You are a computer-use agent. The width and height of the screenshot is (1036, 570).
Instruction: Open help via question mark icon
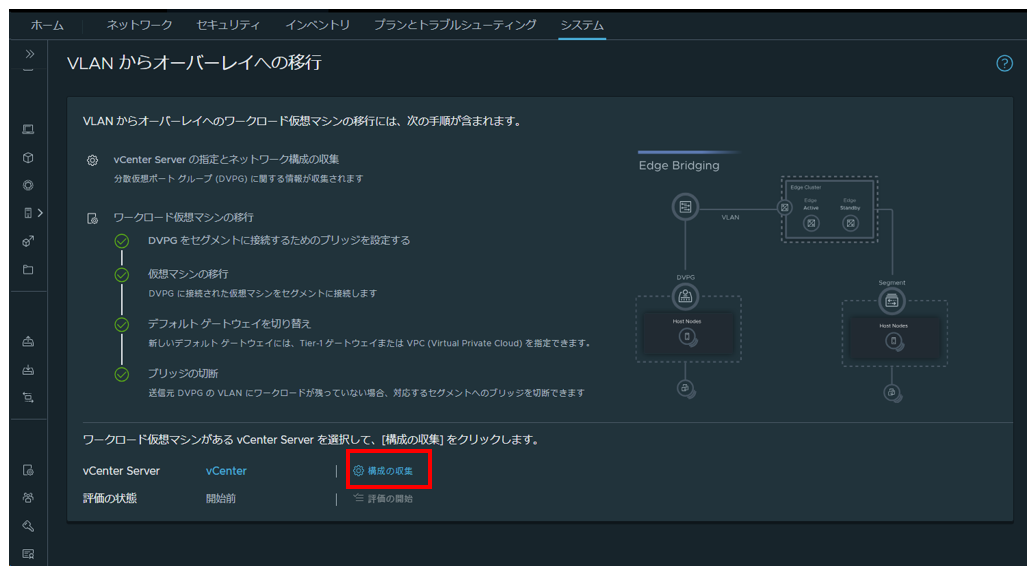coord(1004,63)
